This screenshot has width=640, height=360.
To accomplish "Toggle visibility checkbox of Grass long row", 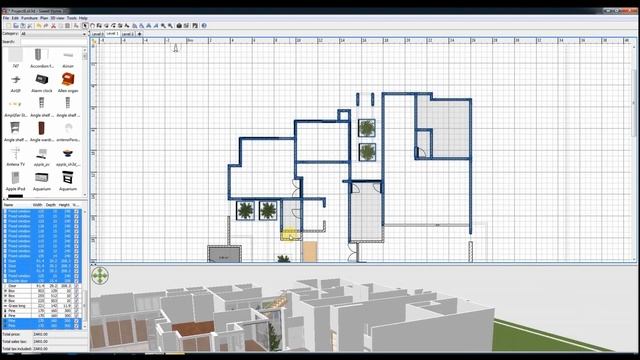I will point(76,306).
